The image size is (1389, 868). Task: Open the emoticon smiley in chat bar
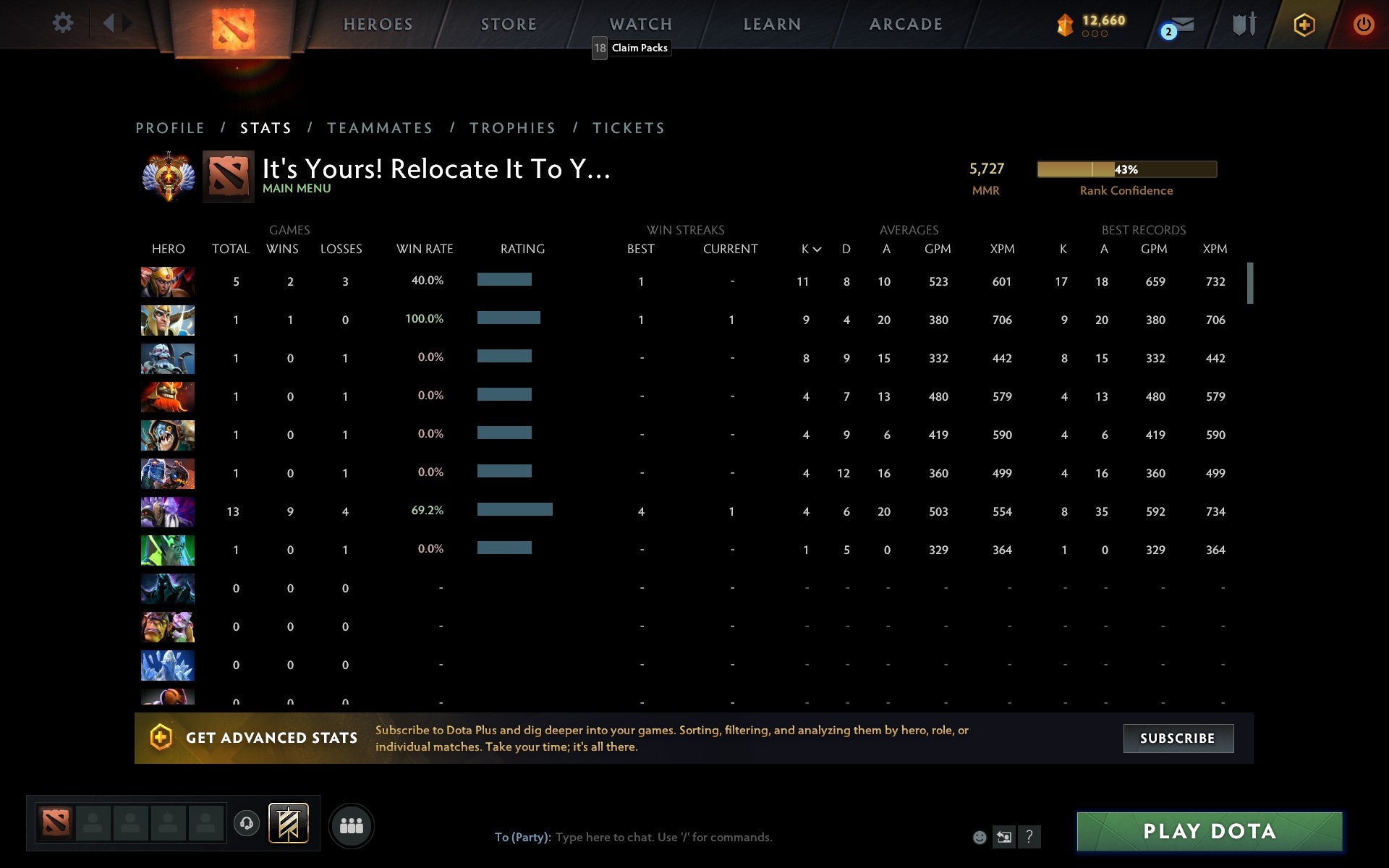(980, 837)
